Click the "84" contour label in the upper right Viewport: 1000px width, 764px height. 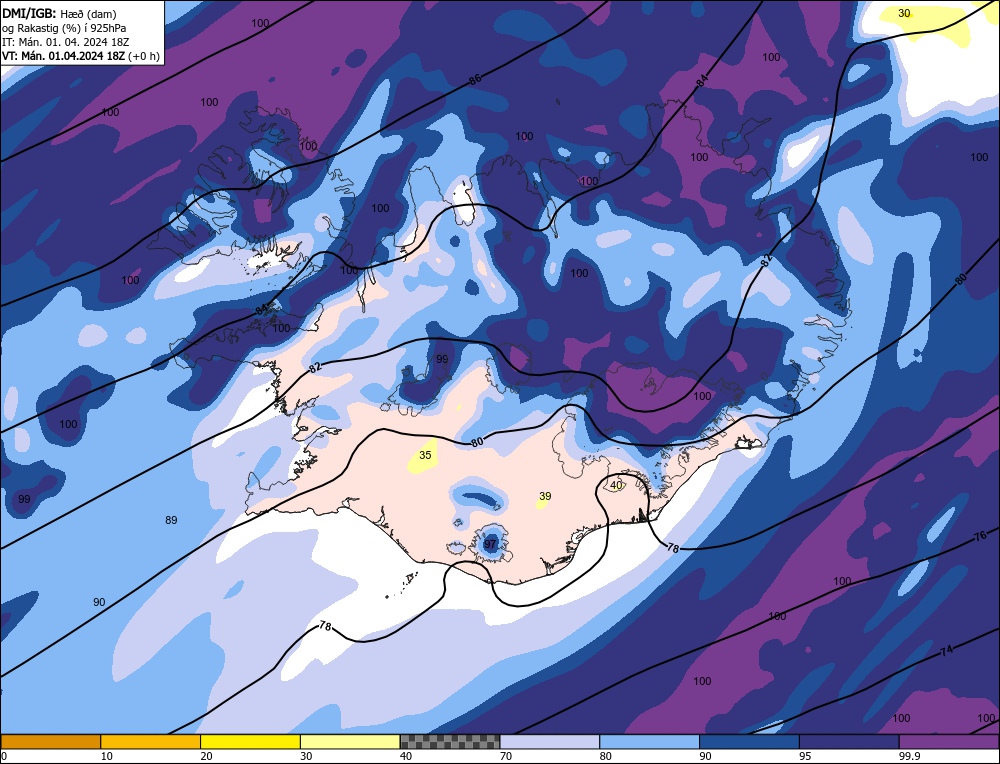tap(702, 81)
